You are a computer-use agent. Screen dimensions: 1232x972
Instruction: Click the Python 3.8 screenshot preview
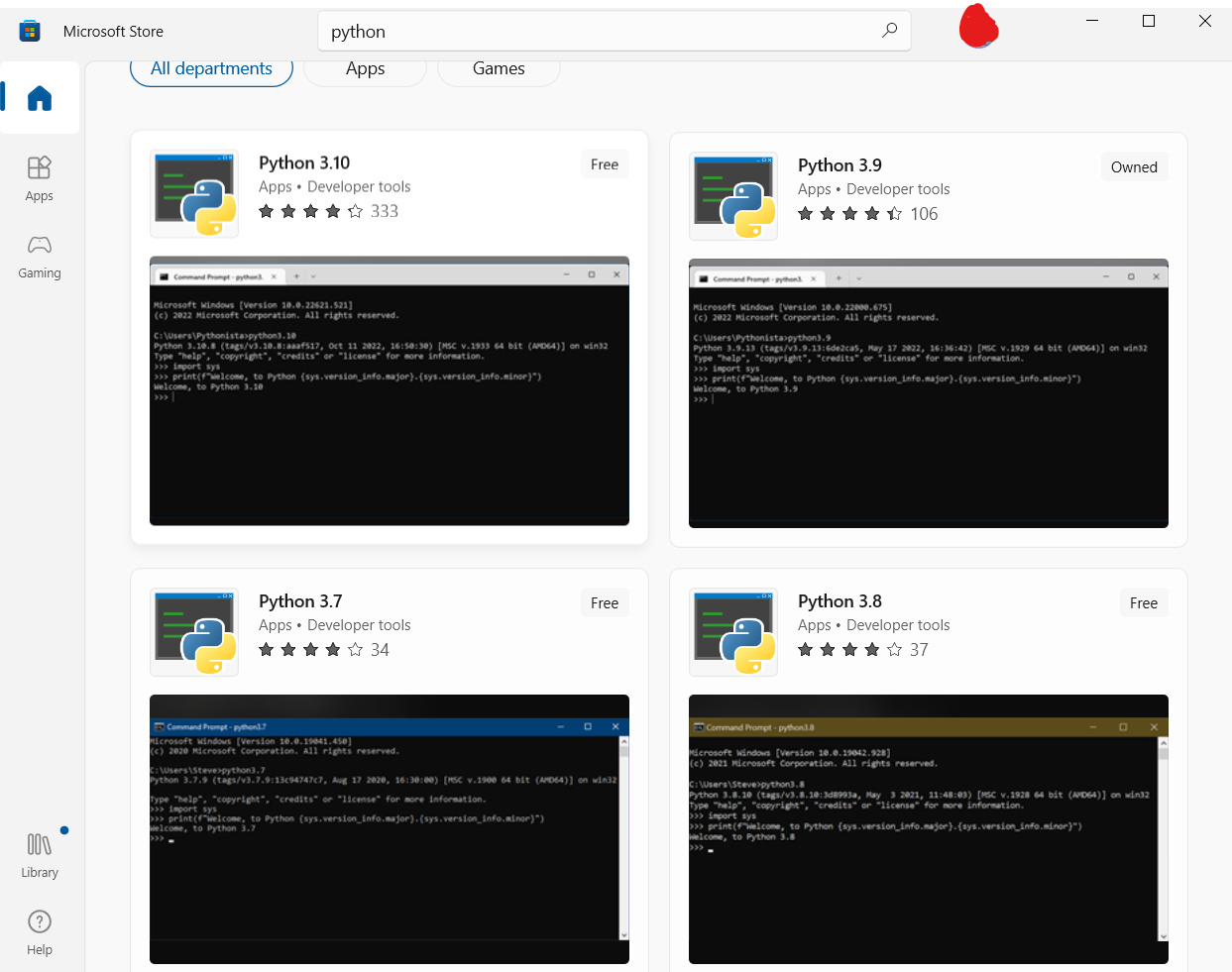click(x=929, y=828)
